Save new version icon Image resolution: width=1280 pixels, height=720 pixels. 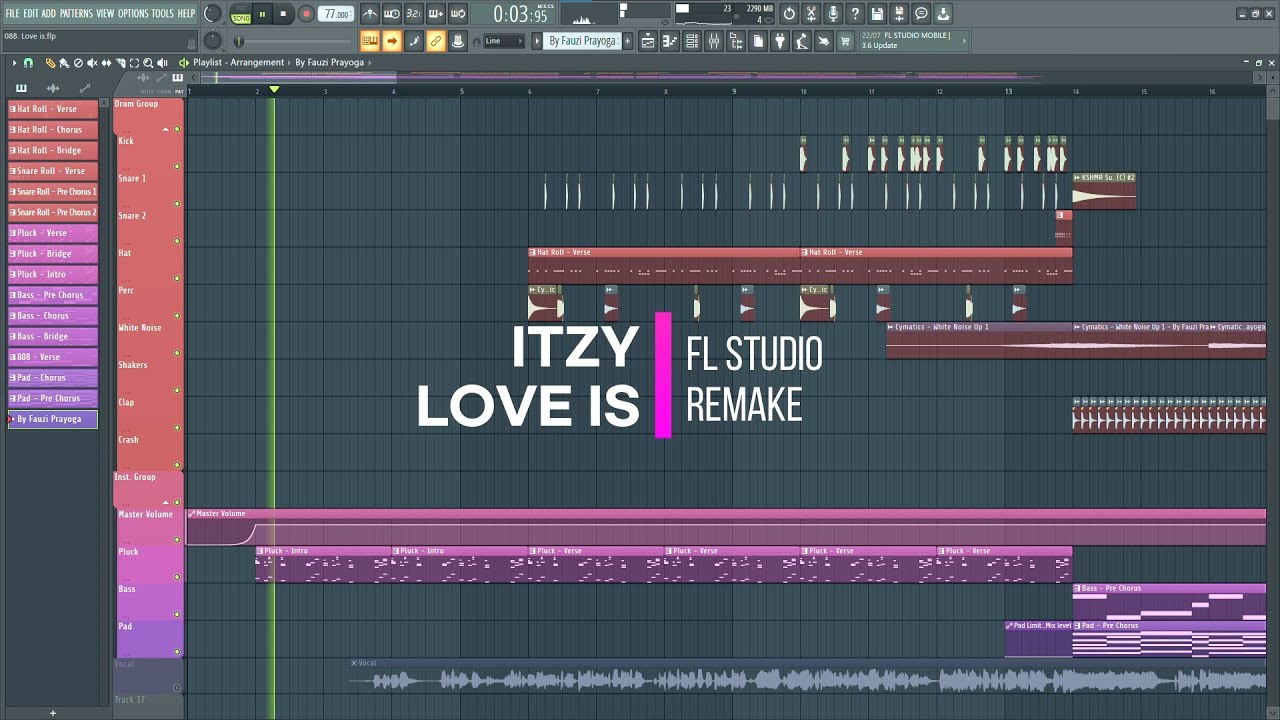(x=899, y=14)
